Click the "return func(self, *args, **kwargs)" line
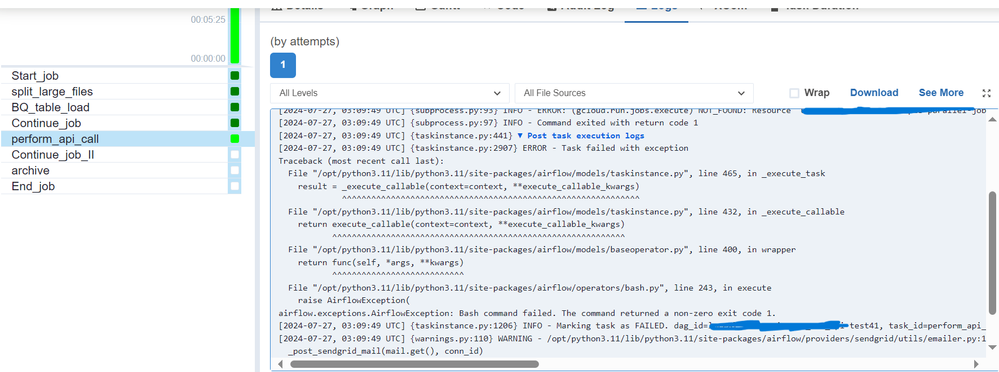 pyautogui.click(x=380, y=262)
